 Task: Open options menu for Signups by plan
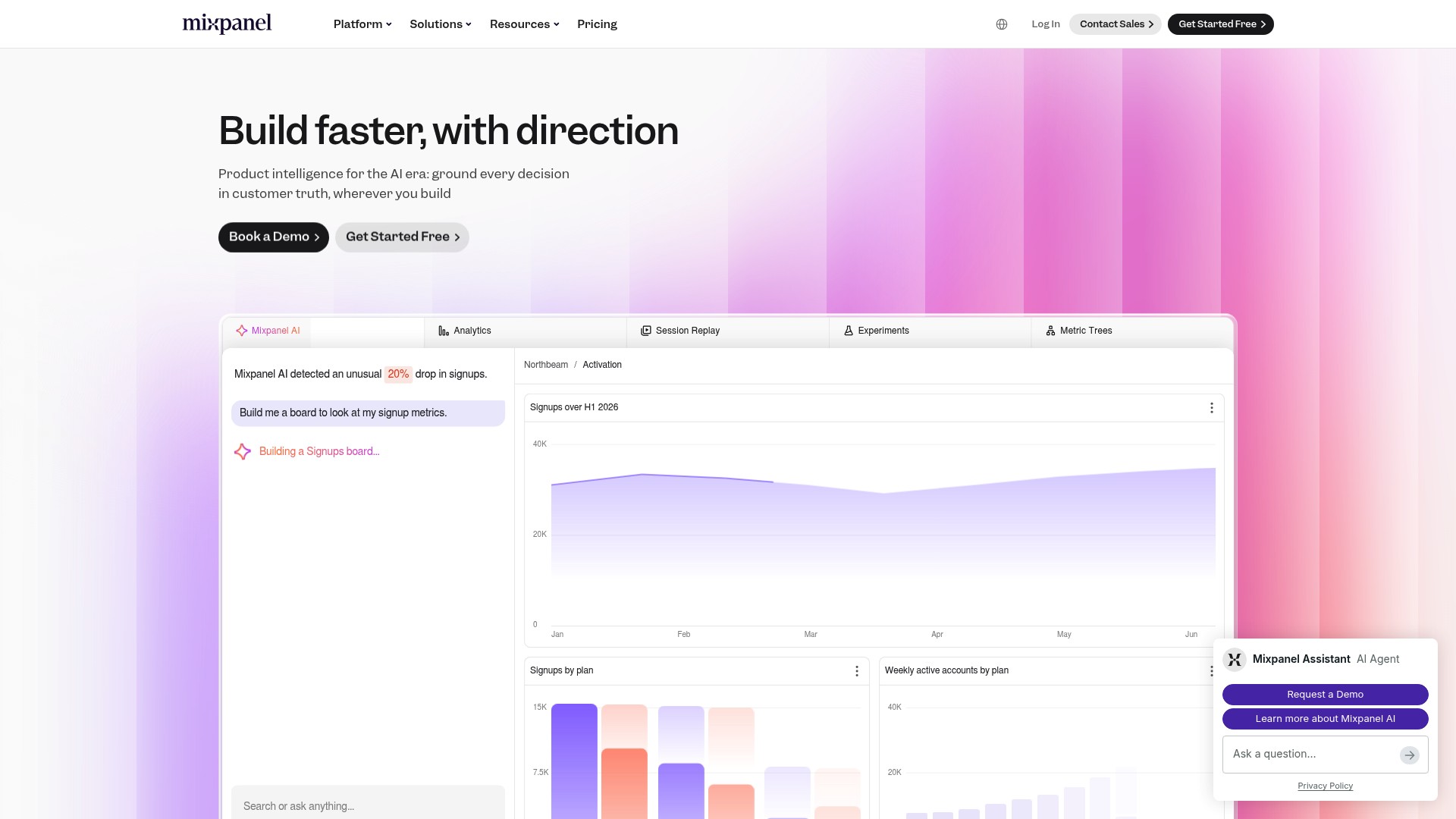tap(857, 671)
